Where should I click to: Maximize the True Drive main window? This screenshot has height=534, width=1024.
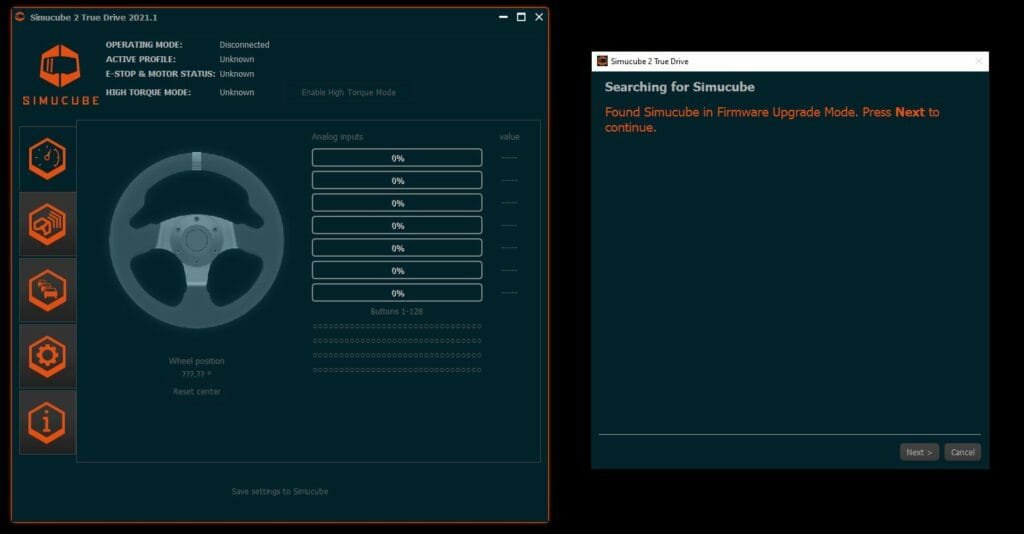521,17
